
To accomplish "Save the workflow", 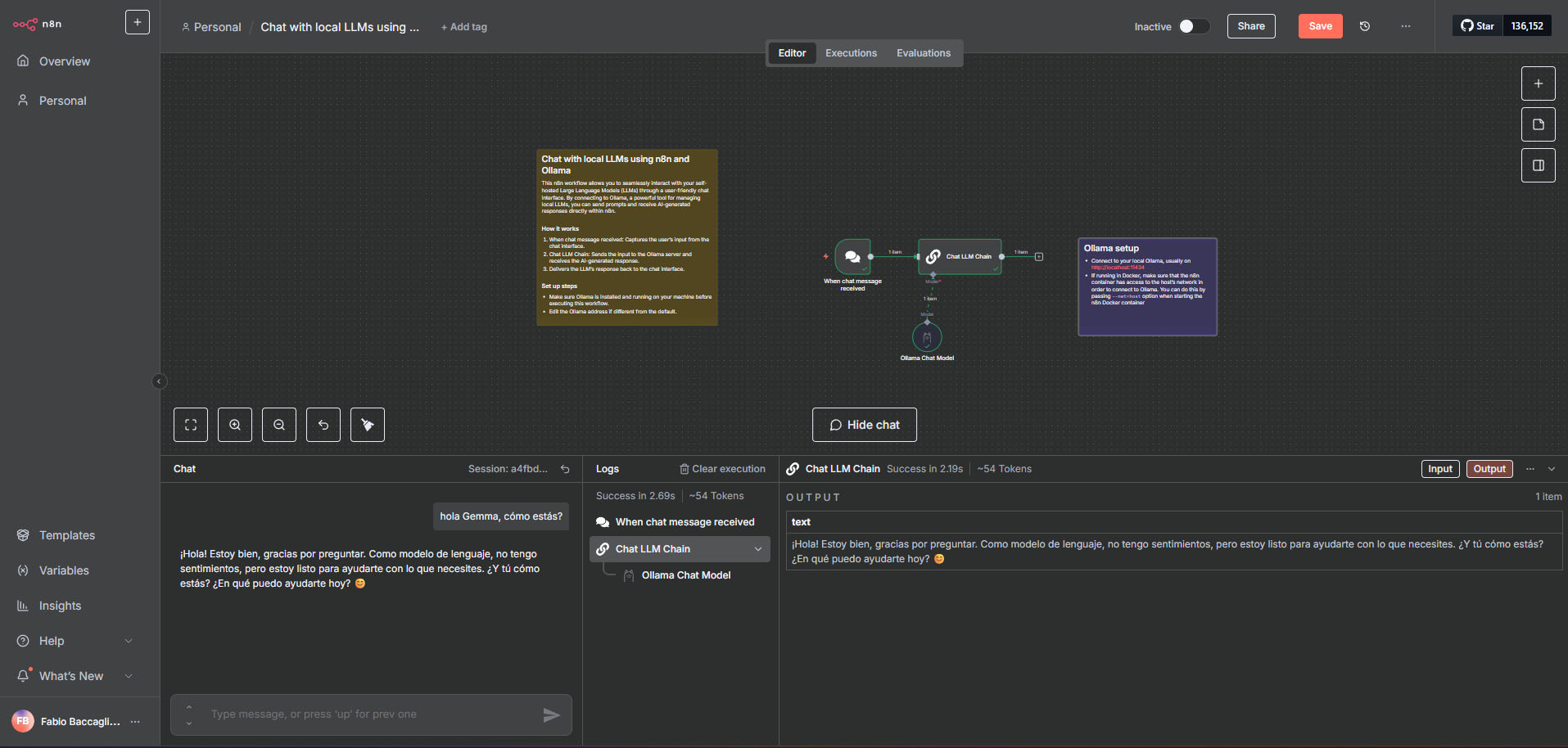I will (x=1320, y=26).
